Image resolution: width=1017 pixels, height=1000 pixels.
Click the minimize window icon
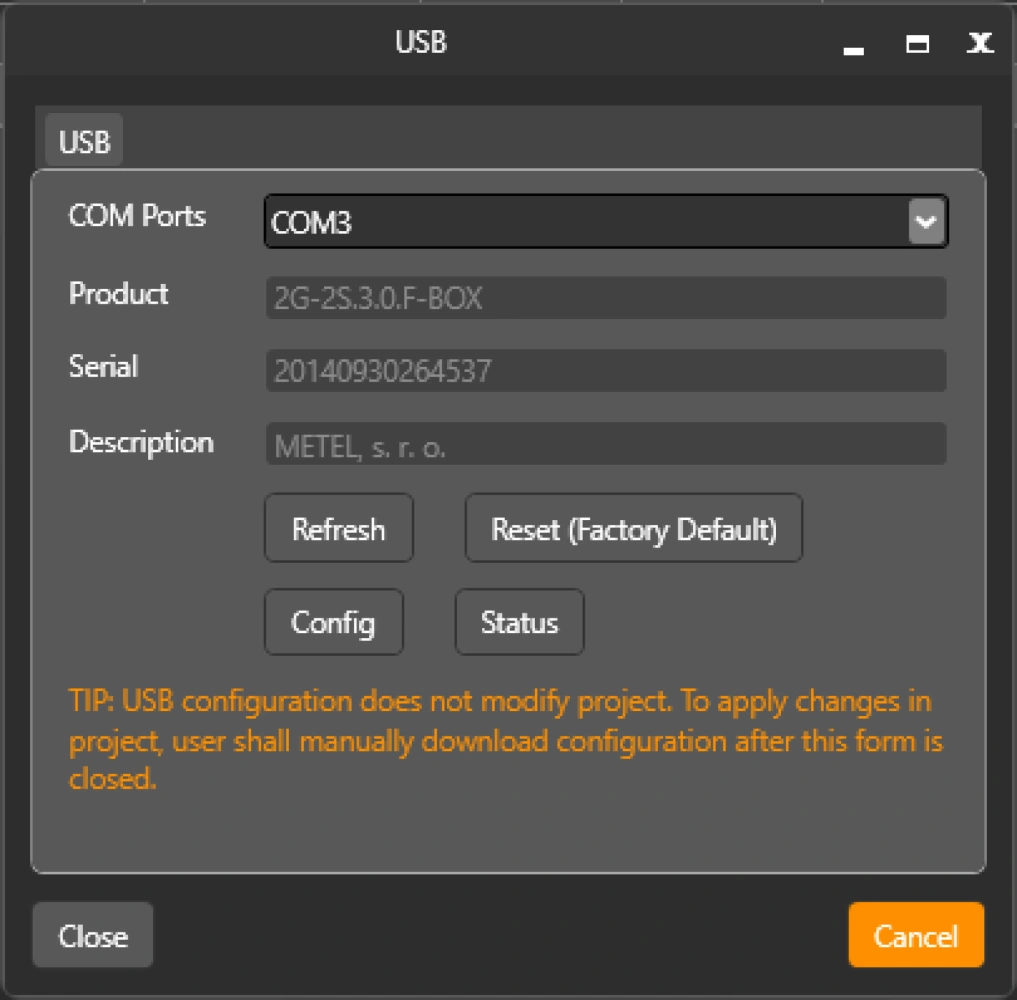click(853, 46)
